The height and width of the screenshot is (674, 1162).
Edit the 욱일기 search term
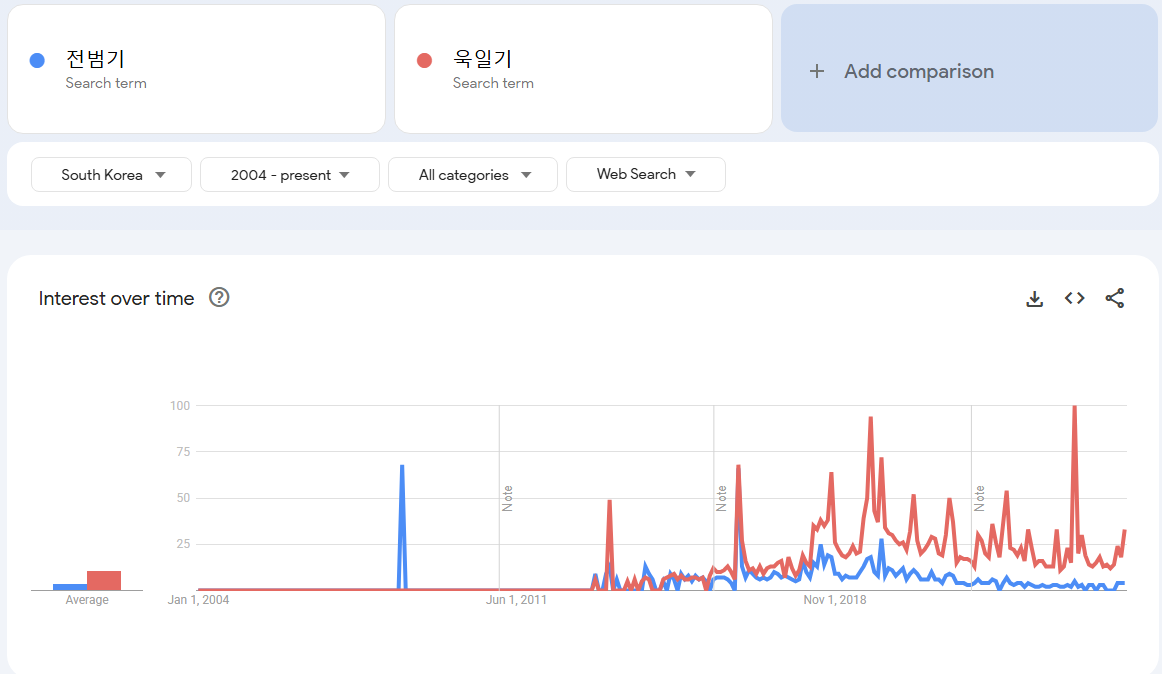point(483,59)
